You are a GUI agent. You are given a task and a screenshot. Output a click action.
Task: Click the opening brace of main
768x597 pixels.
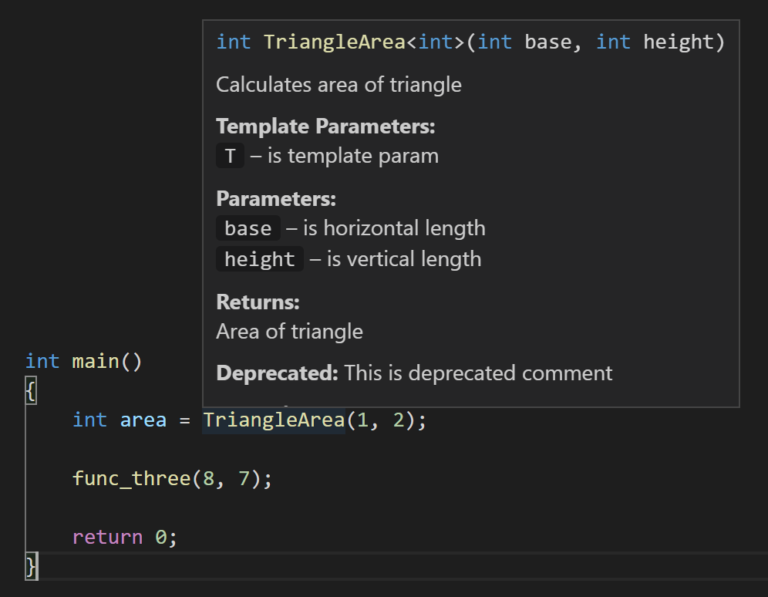coord(31,391)
